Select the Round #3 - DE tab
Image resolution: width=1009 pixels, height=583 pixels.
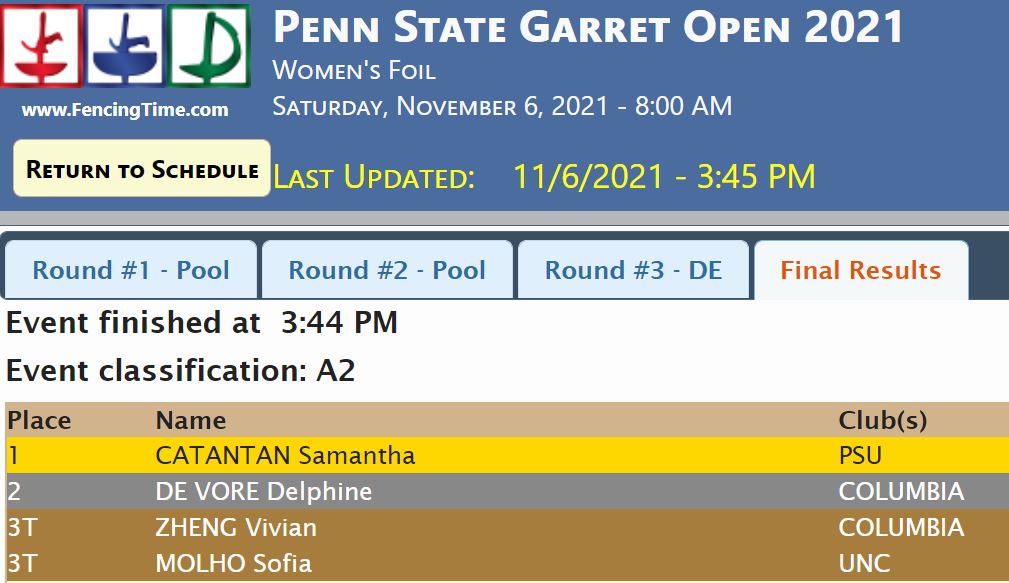633,270
